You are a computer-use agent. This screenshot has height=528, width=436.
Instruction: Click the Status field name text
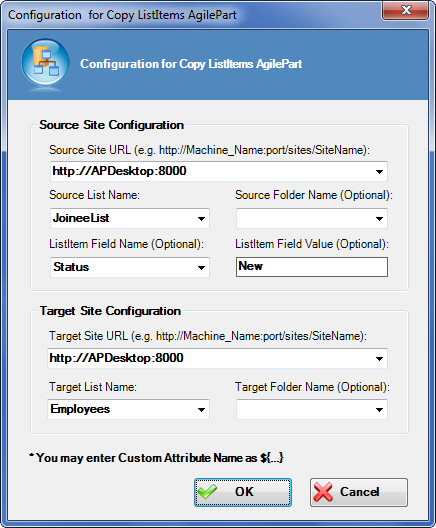point(71,267)
